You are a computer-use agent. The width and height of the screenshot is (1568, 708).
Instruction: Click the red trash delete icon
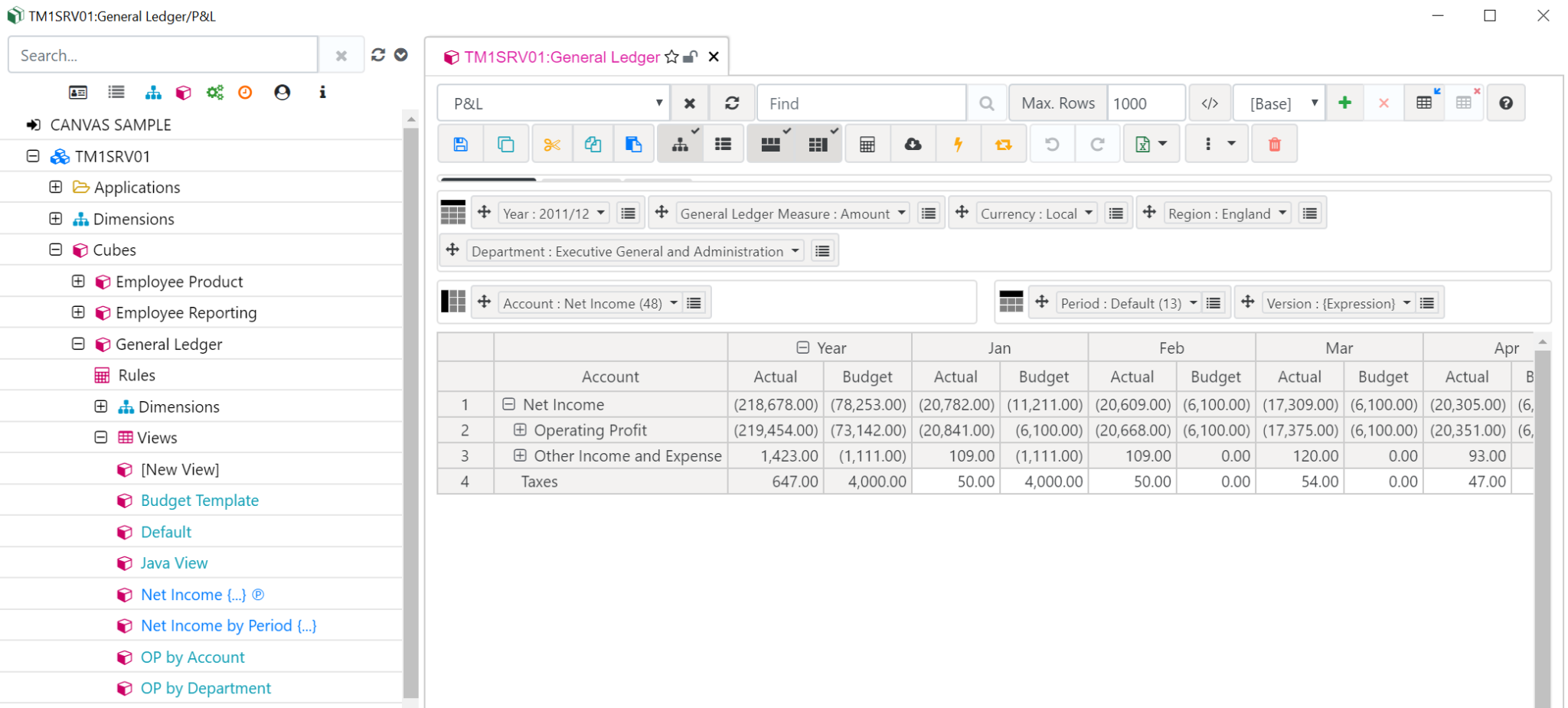point(1274,145)
